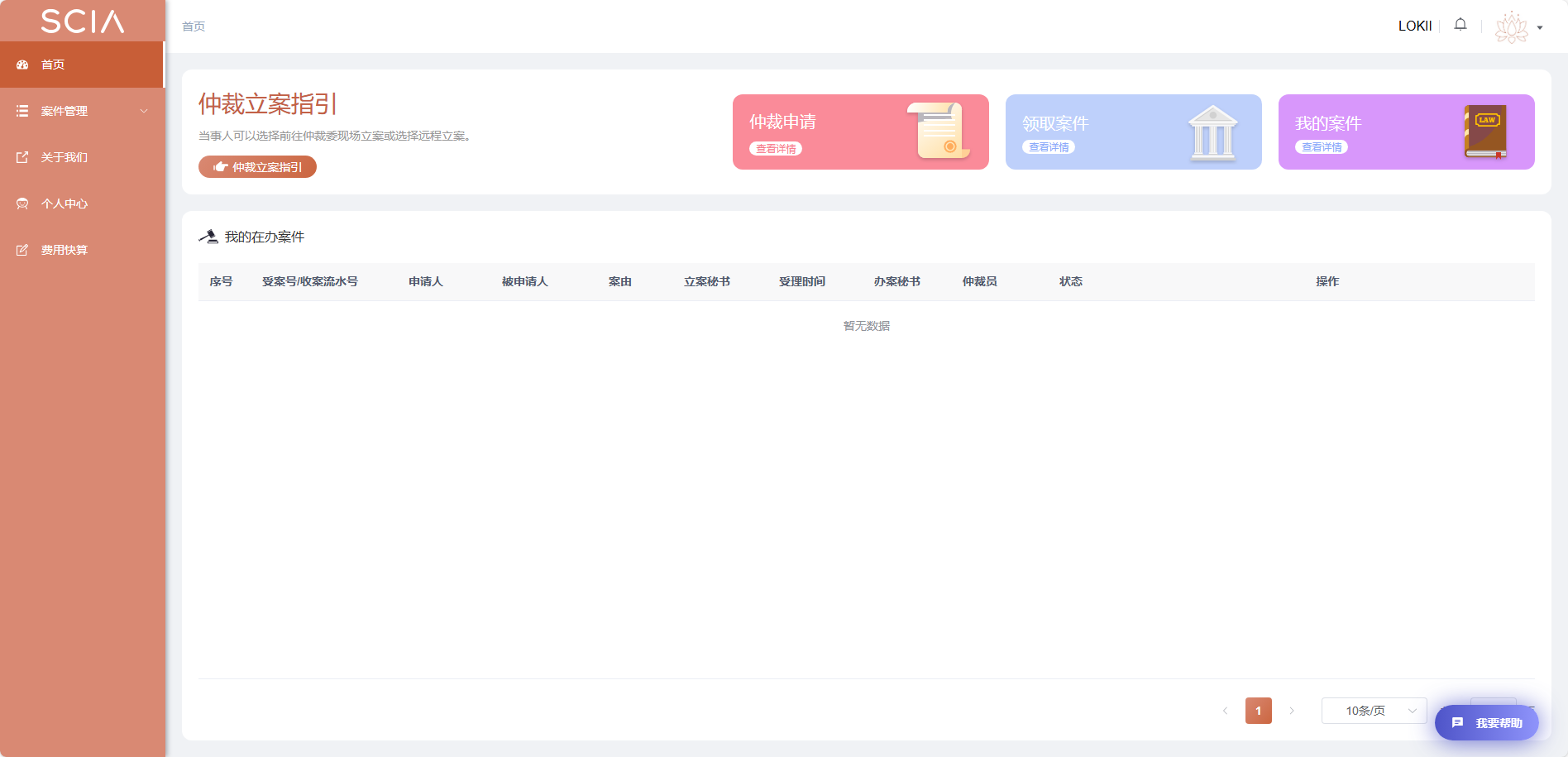Select 费用快算 in the sidebar
This screenshot has height=757, width=1568.
(x=65, y=250)
